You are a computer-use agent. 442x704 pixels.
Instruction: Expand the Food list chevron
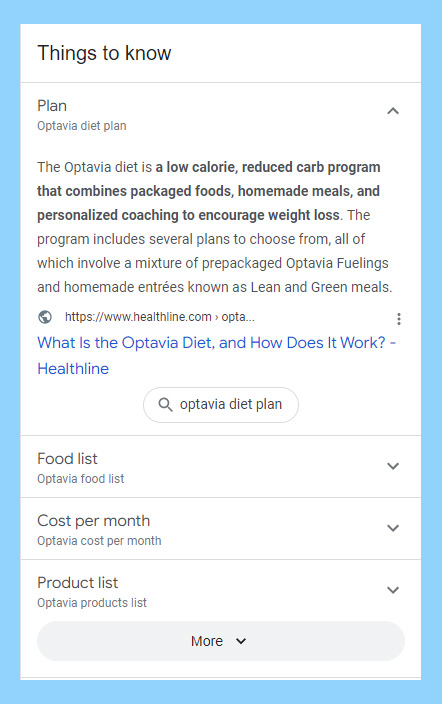click(393, 466)
